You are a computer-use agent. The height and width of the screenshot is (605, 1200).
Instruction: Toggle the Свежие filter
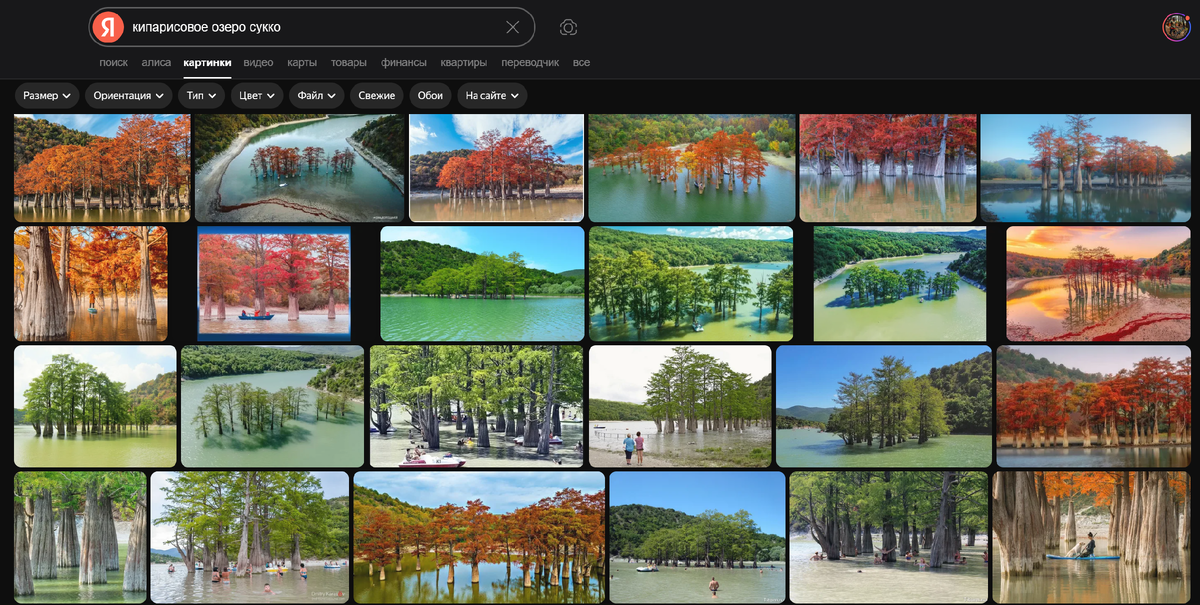click(377, 96)
